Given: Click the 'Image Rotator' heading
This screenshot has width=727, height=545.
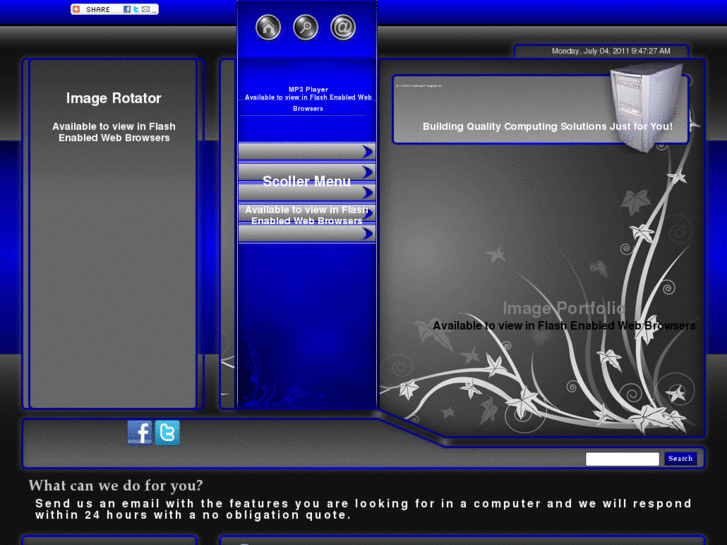Looking at the screenshot, I should click(114, 98).
